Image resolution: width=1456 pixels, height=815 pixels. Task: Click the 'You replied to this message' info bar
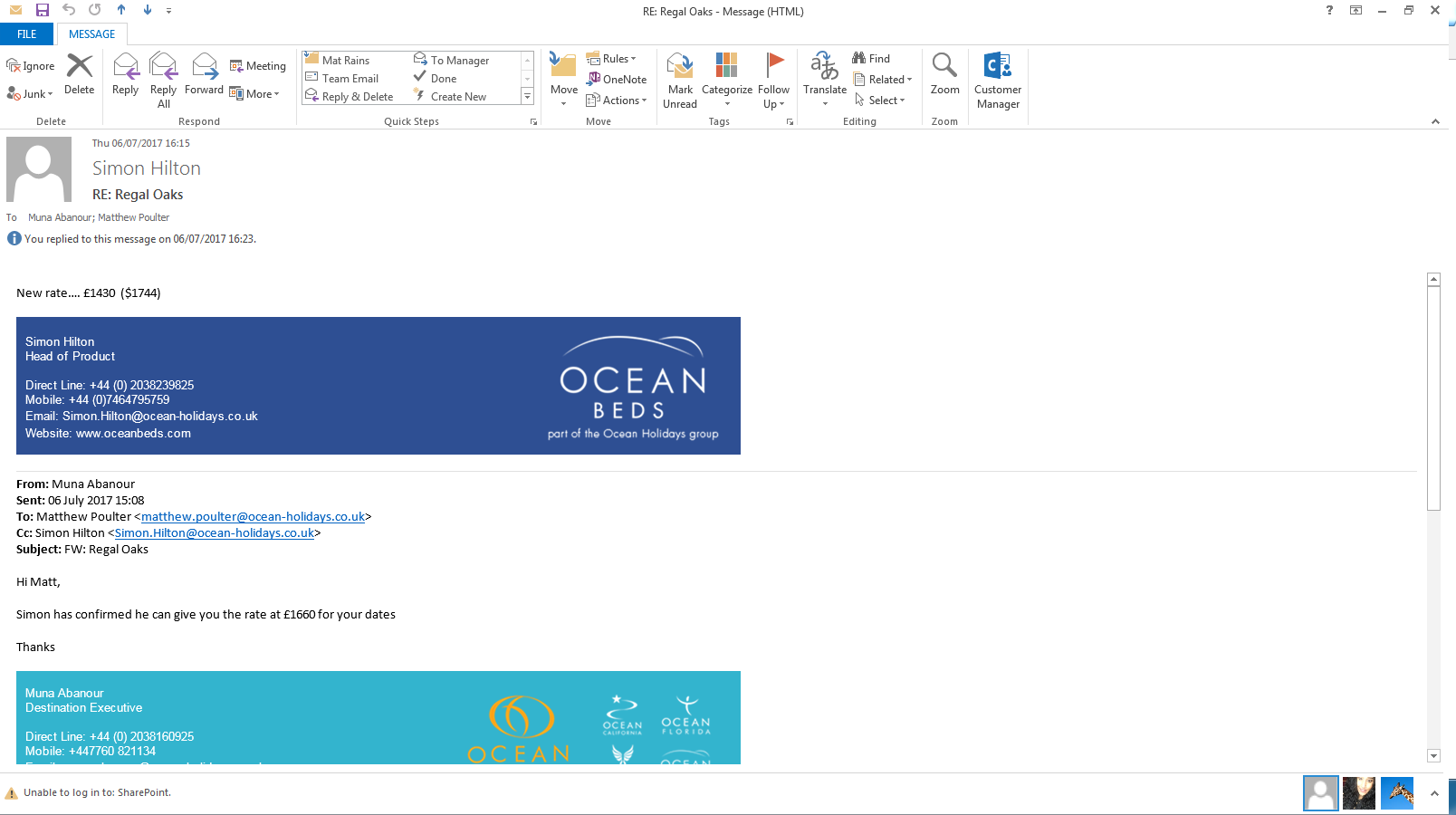pos(132,239)
